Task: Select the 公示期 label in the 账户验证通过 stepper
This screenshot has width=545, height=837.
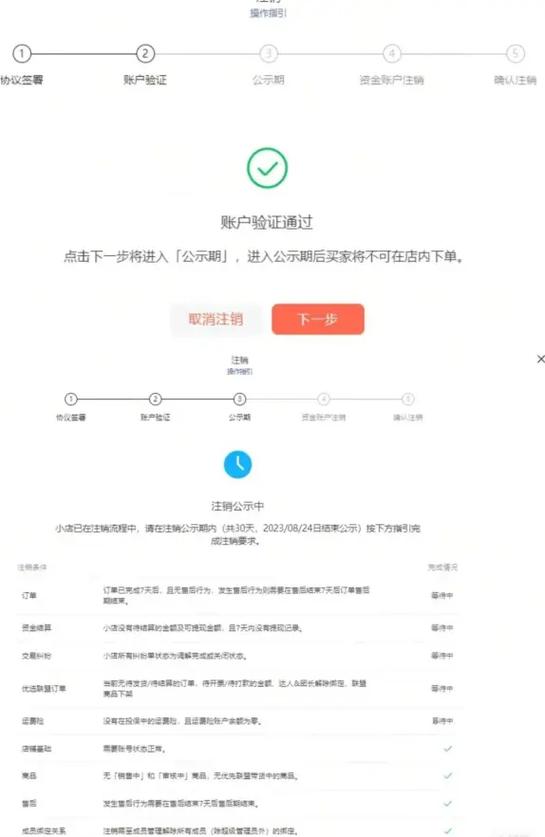Action: 268,80
